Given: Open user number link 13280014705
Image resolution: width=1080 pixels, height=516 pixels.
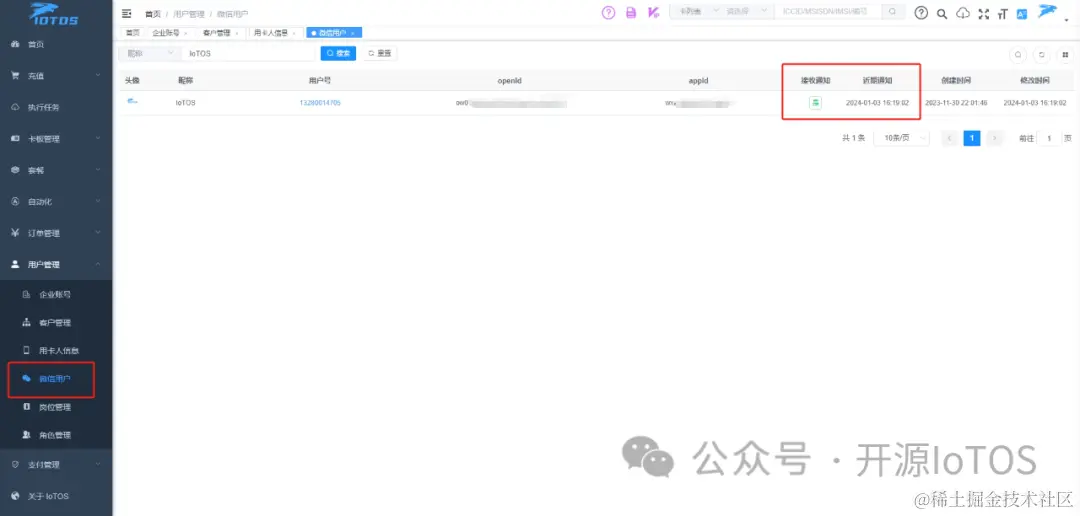Looking at the screenshot, I should (320, 103).
